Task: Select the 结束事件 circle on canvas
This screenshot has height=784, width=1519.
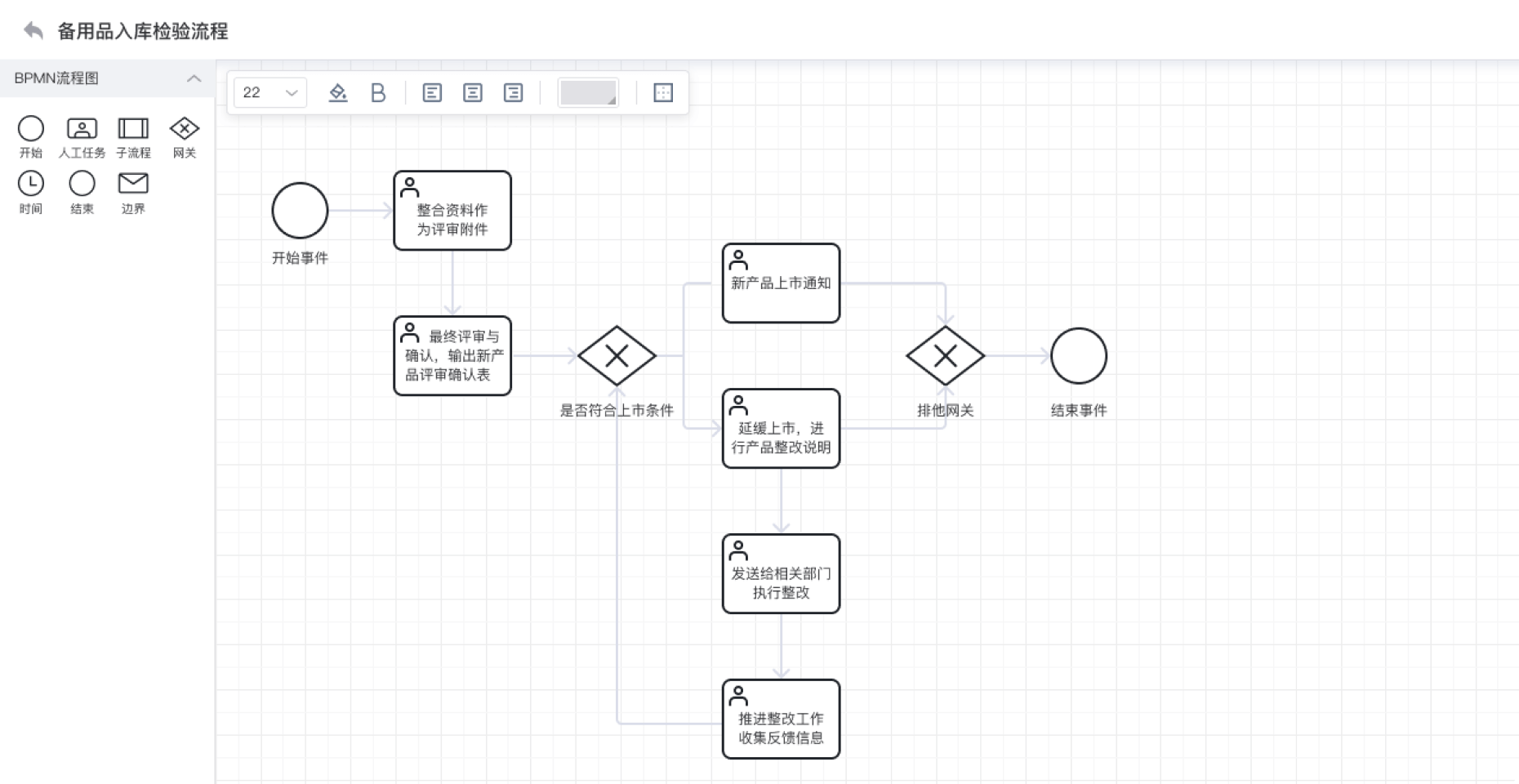Action: tap(1079, 356)
